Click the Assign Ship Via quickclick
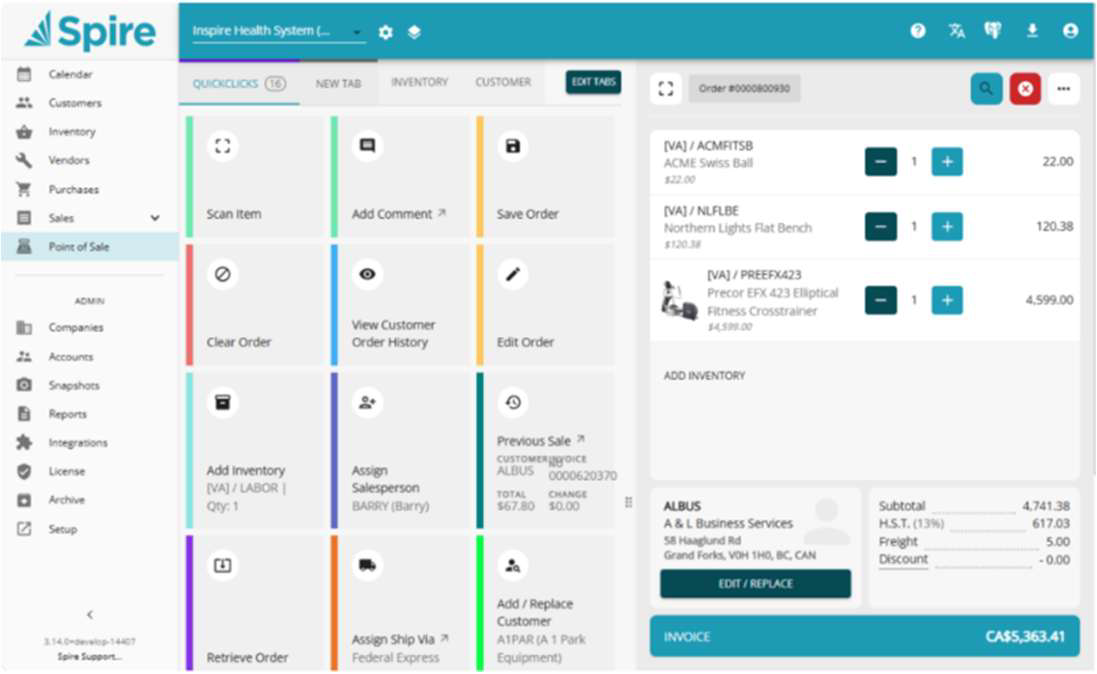Image resolution: width=1097 pixels, height=674 pixels. 401,603
